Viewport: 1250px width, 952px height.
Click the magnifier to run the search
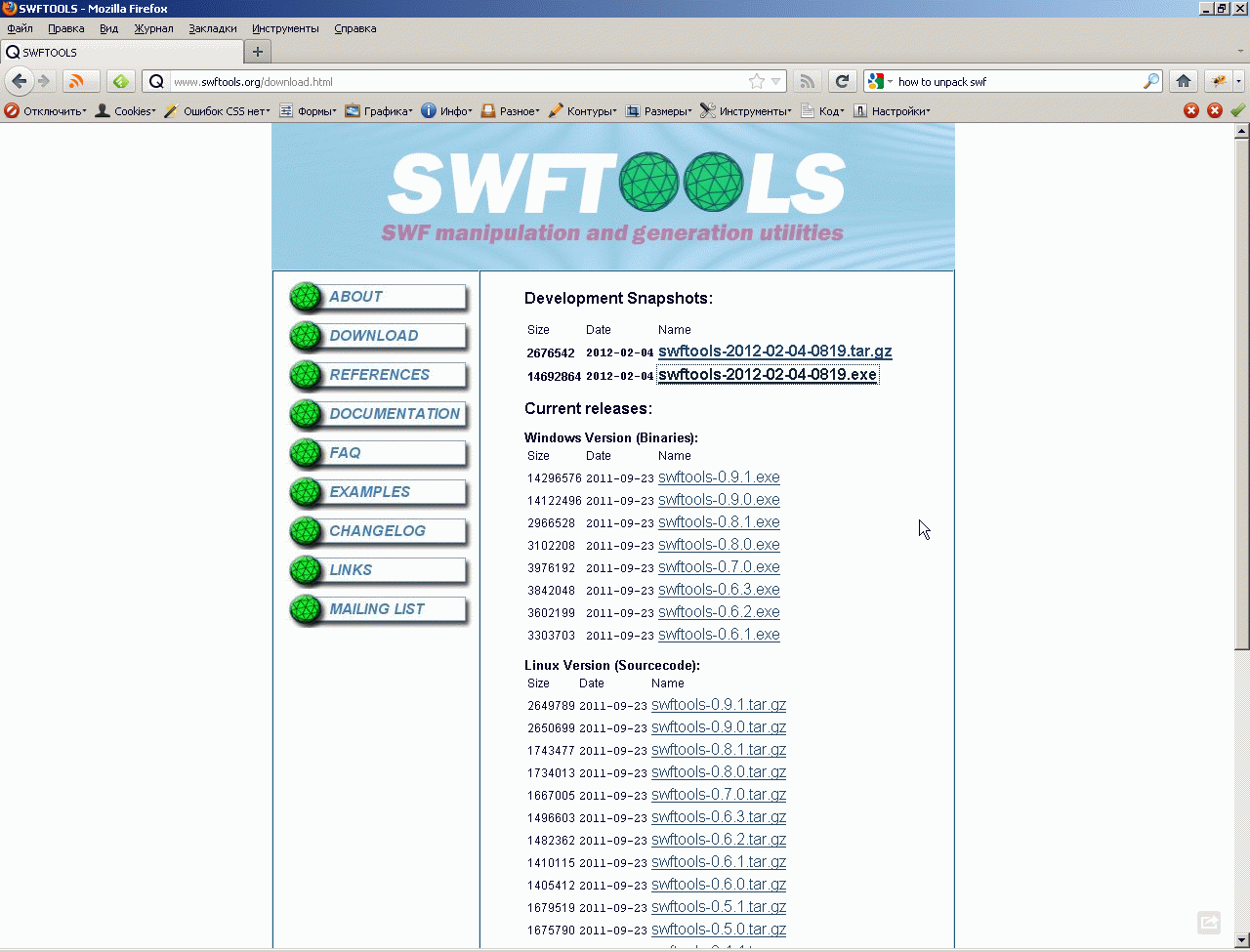[1151, 82]
